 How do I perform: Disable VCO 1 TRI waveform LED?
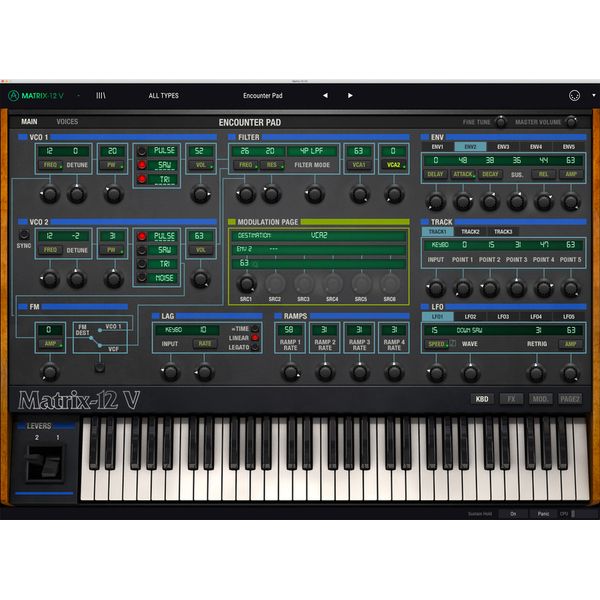[x=142, y=179]
